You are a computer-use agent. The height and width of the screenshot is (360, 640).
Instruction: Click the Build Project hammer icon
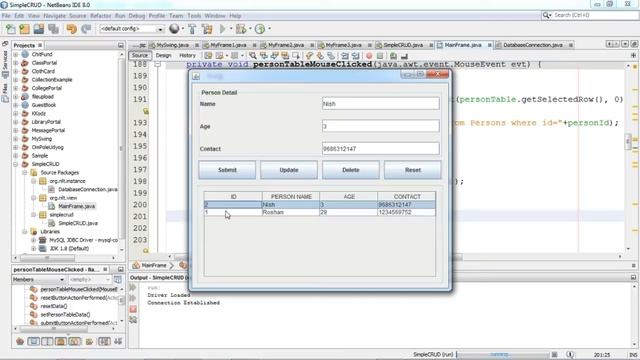(192, 29)
